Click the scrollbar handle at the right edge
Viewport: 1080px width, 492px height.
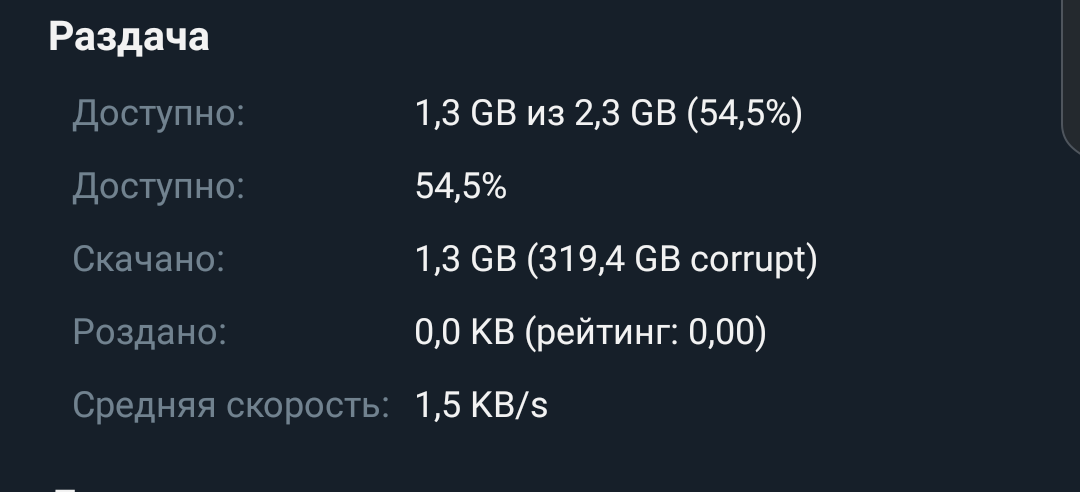[x=1070, y=75]
